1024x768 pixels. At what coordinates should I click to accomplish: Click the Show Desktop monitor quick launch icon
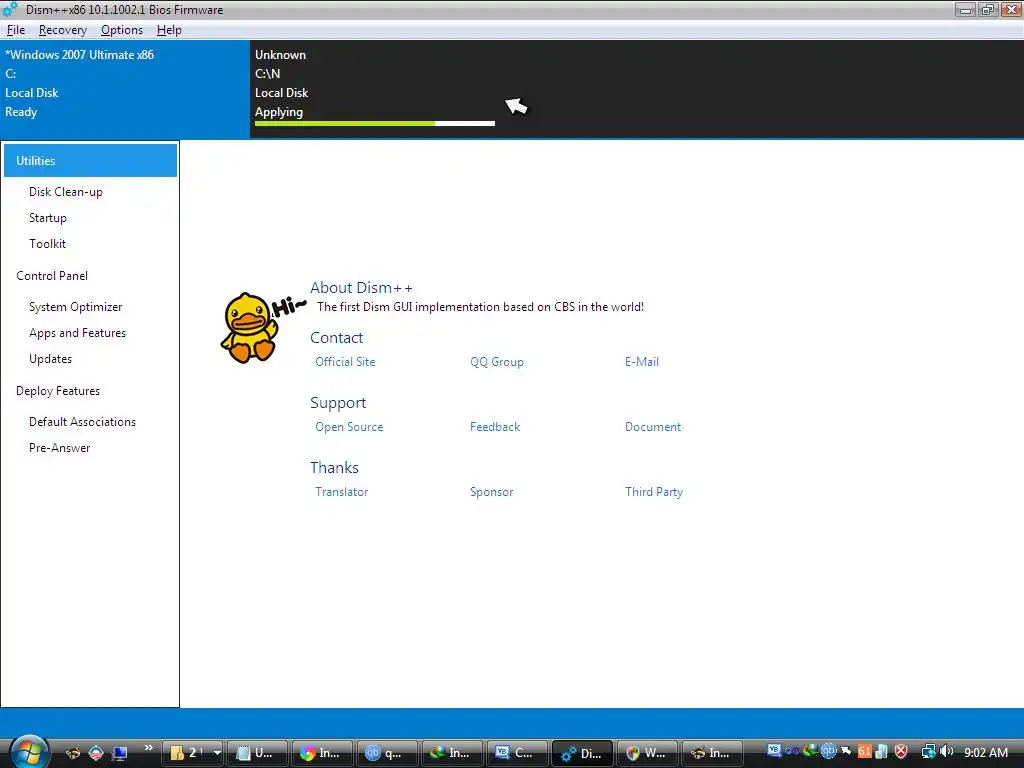point(120,753)
